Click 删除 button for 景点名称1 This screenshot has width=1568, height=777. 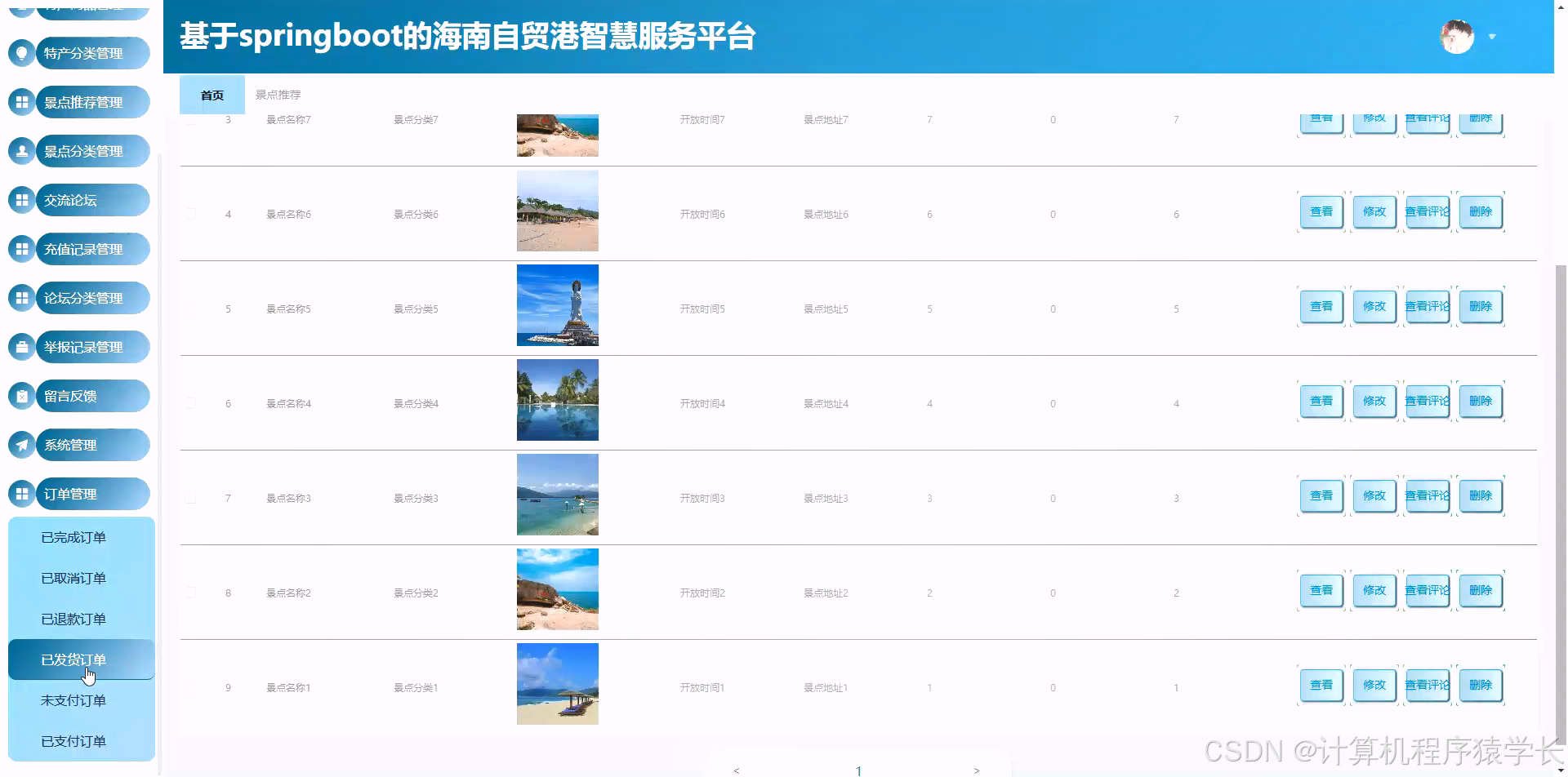click(1481, 685)
